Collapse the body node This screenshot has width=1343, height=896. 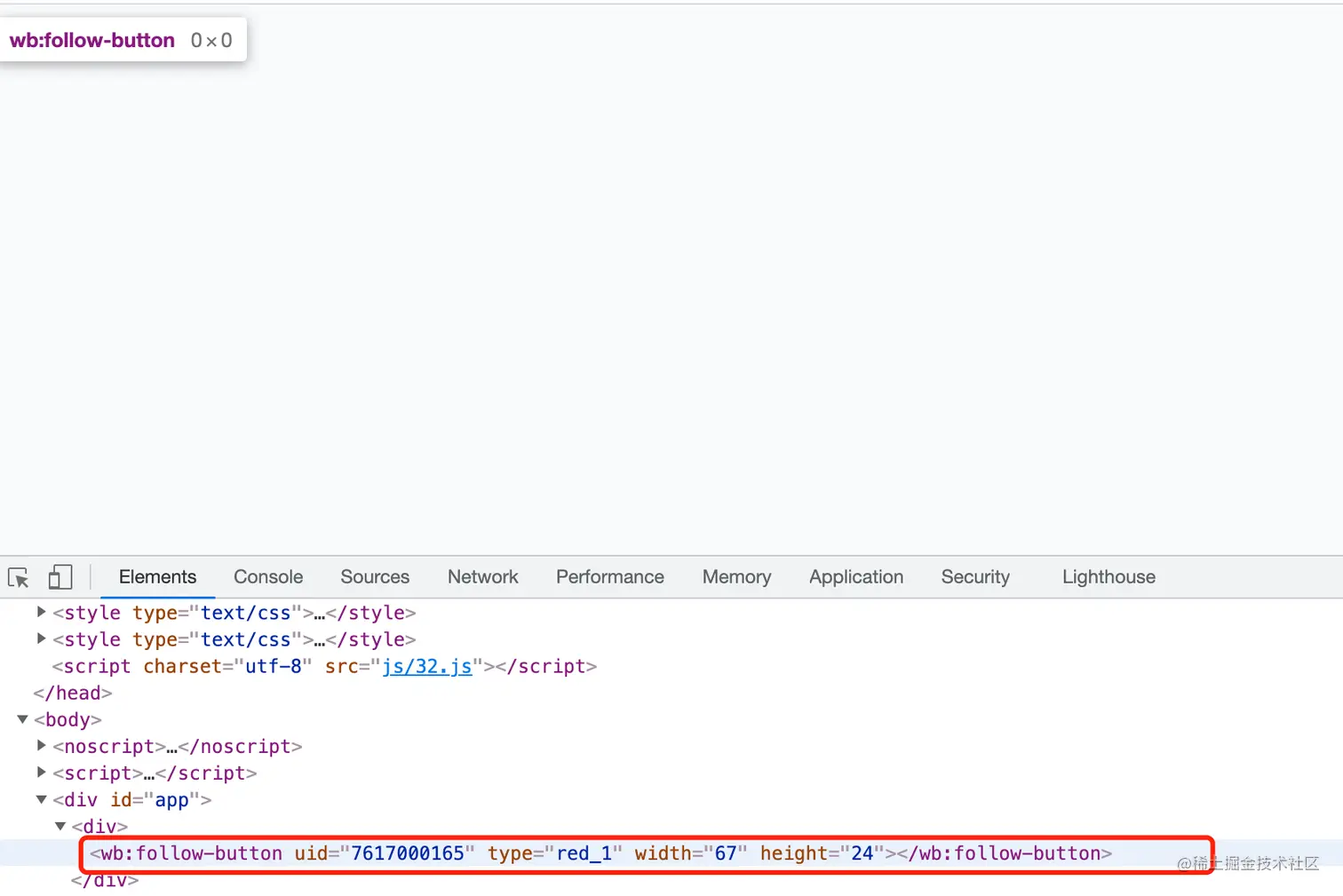coord(23,719)
